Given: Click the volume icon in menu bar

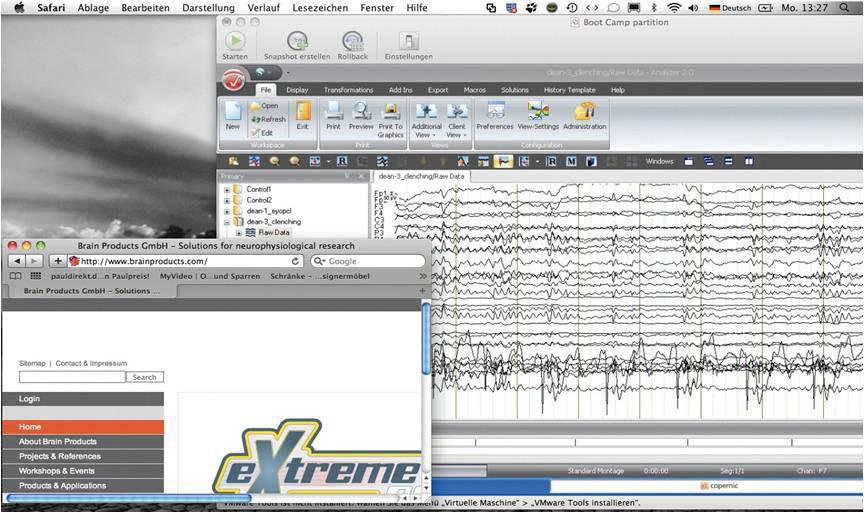Looking at the screenshot, I should click(693, 8).
